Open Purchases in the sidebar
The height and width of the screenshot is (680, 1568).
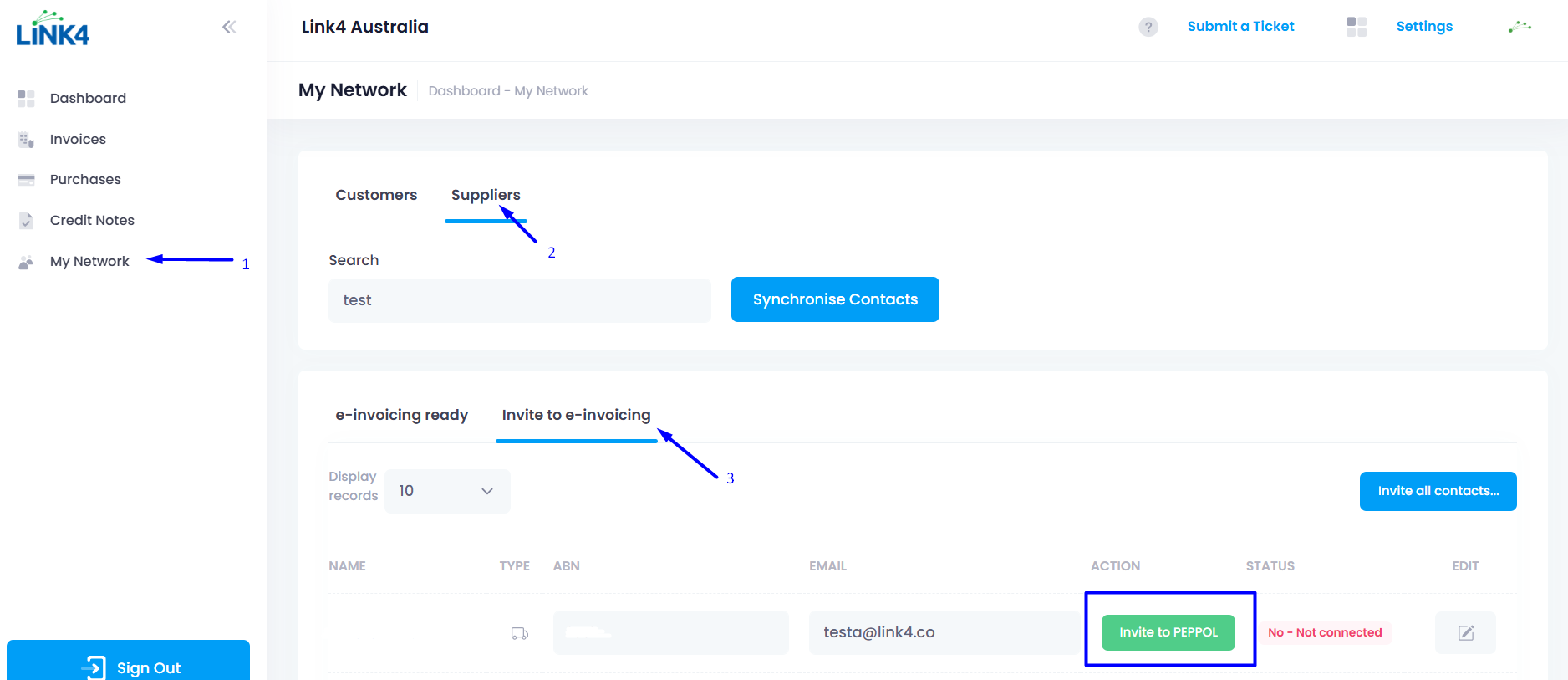[x=85, y=179]
